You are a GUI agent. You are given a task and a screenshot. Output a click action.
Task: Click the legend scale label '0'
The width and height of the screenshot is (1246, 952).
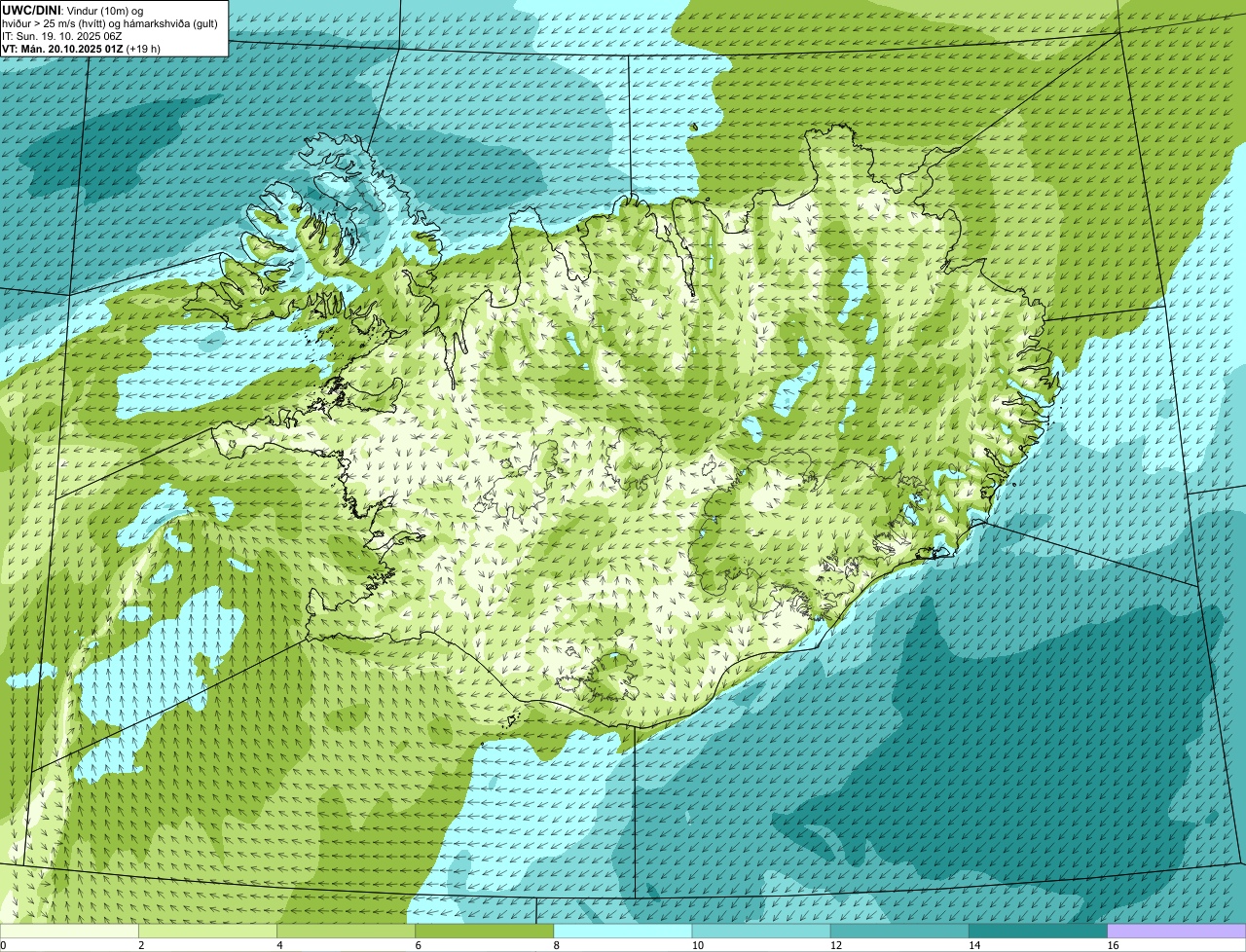[3, 945]
